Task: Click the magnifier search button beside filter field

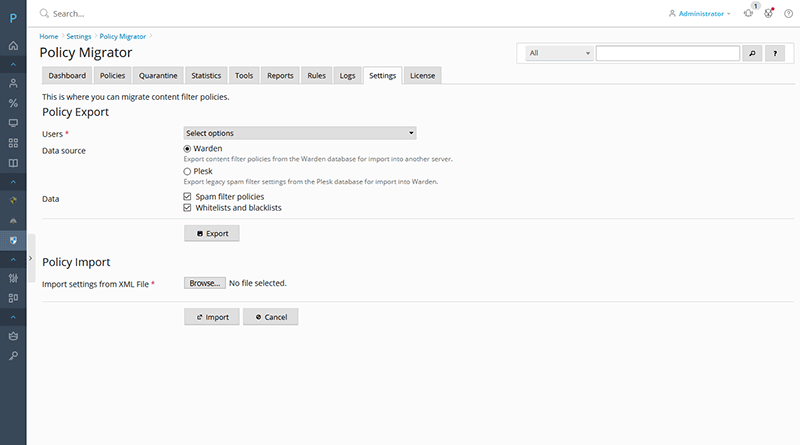Action: (752, 53)
